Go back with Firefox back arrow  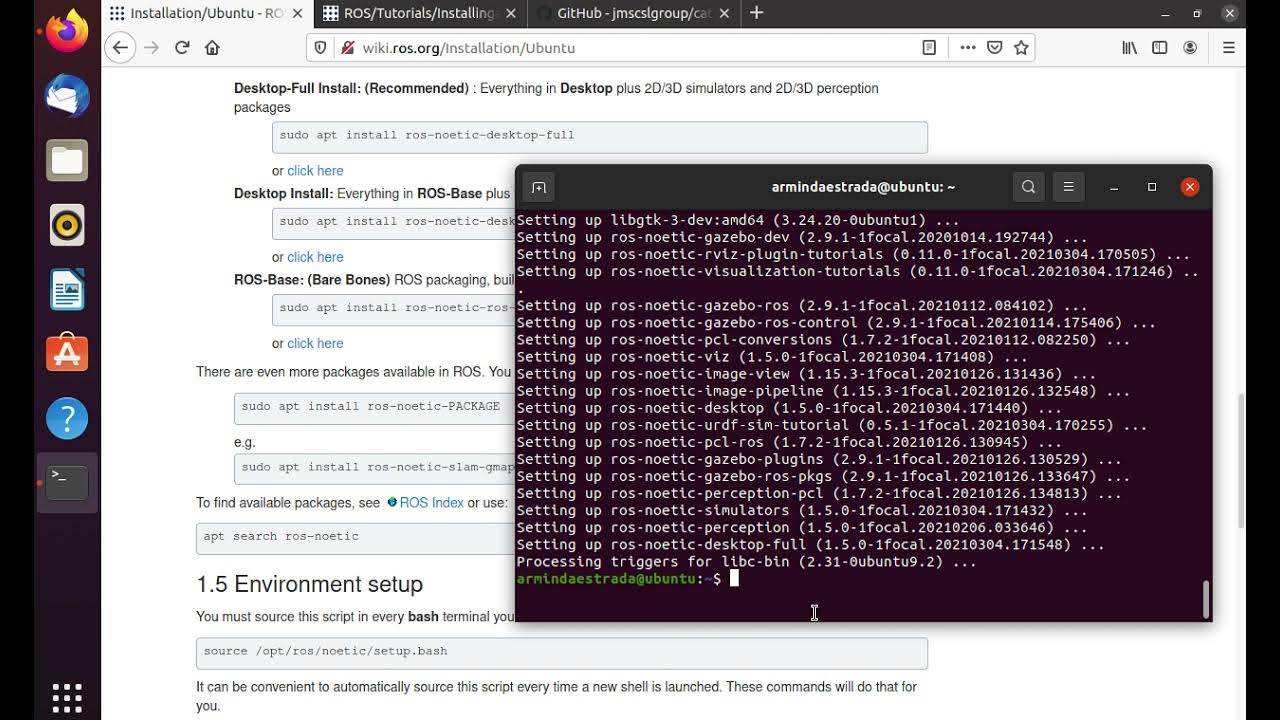120,47
